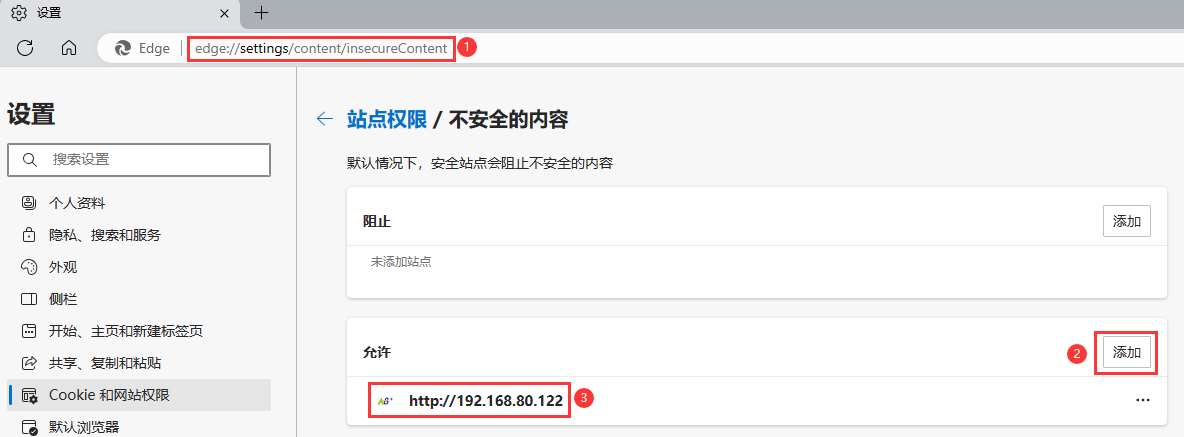The width and height of the screenshot is (1184, 437).
Task: Open 侧栏 sidebar settings
Action: 63,299
